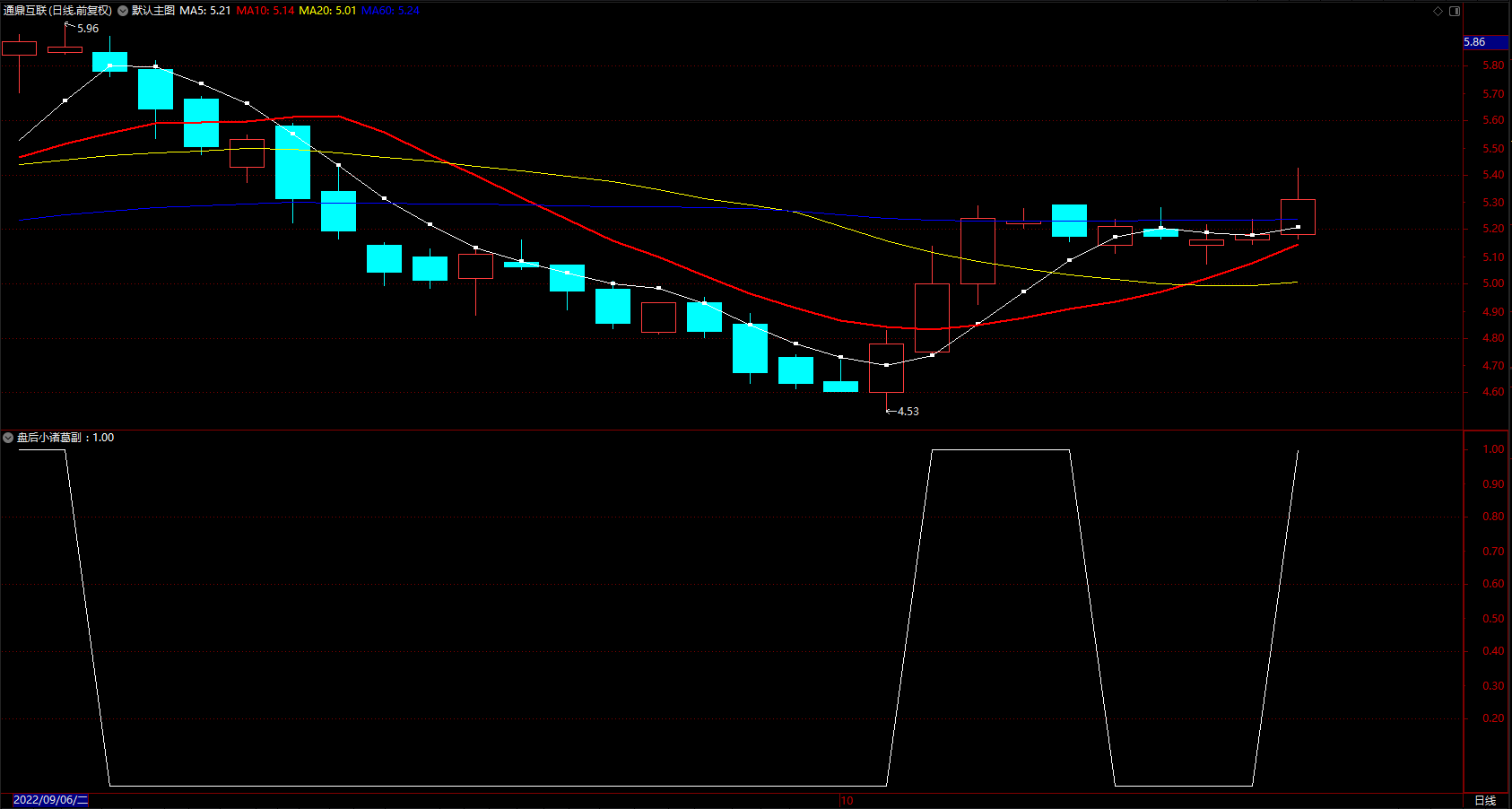The height and width of the screenshot is (809, 1512).
Task: Click the 日线 period label at bottom-right
Action: (x=1485, y=800)
